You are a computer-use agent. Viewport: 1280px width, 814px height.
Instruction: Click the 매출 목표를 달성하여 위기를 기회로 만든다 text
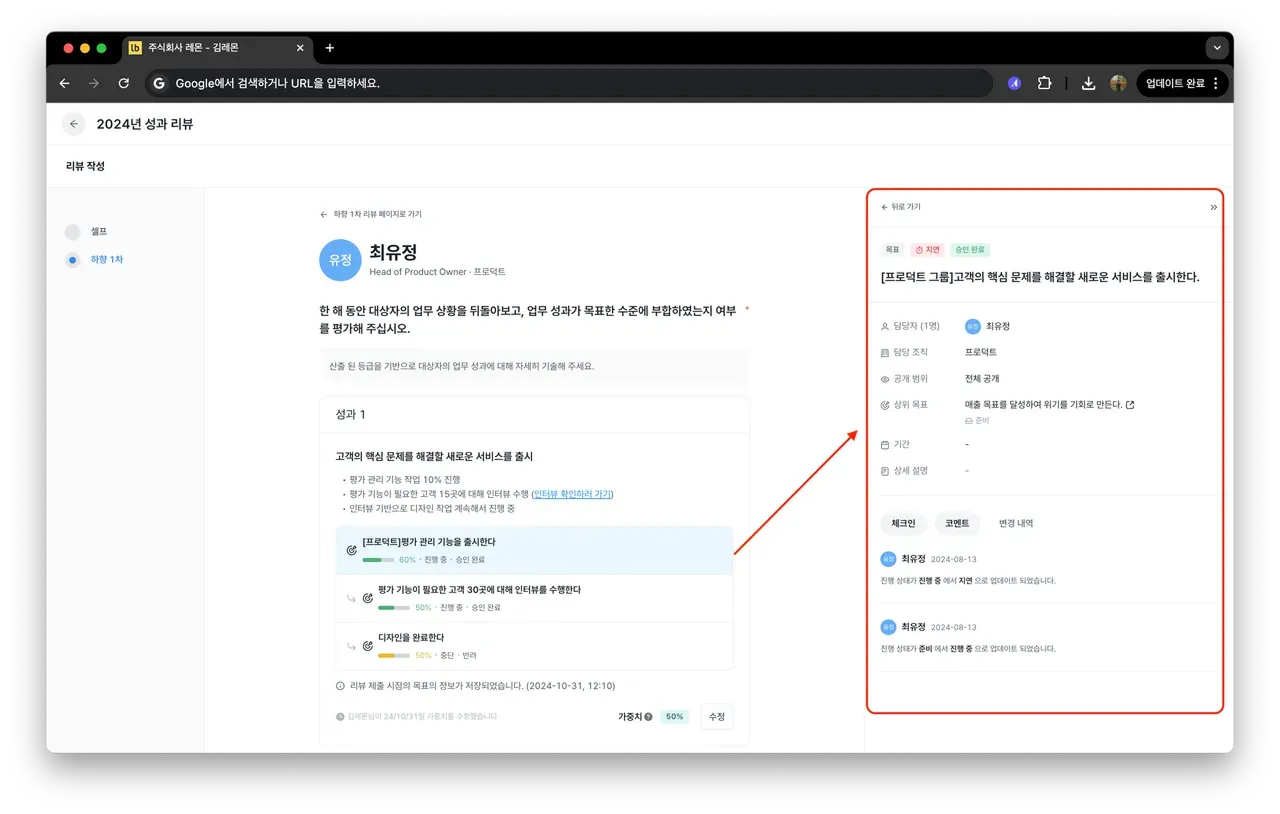1043,405
